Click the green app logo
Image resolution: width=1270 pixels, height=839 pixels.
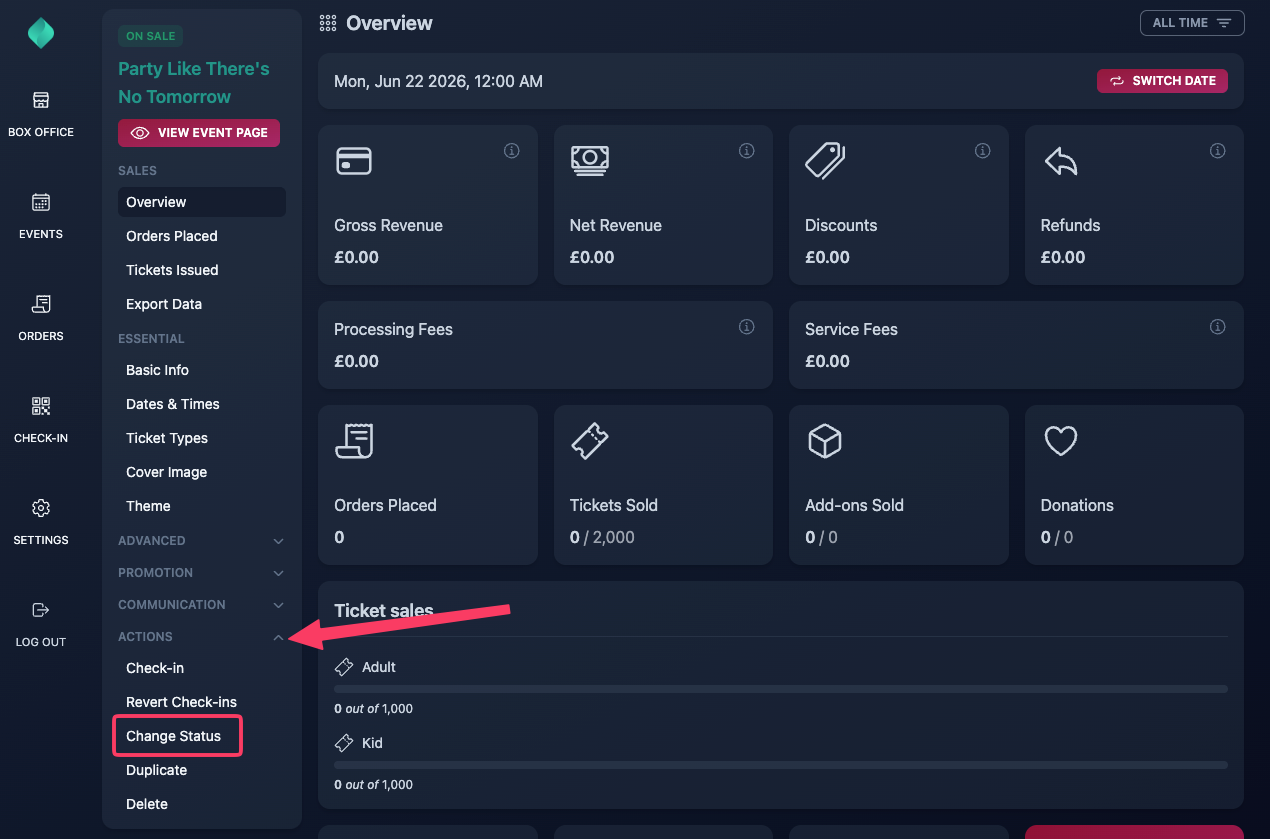point(41,33)
